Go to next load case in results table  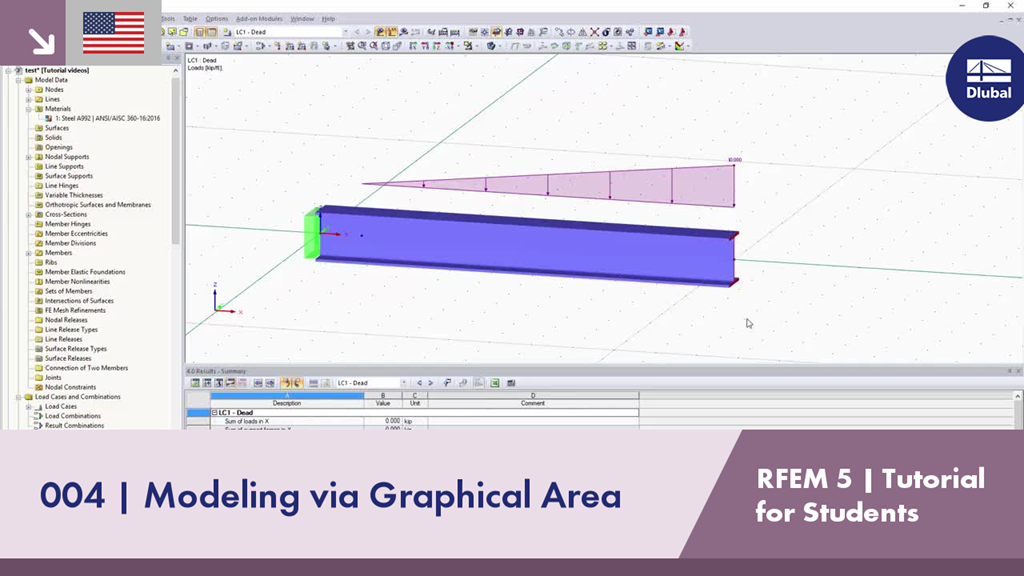point(430,383)
